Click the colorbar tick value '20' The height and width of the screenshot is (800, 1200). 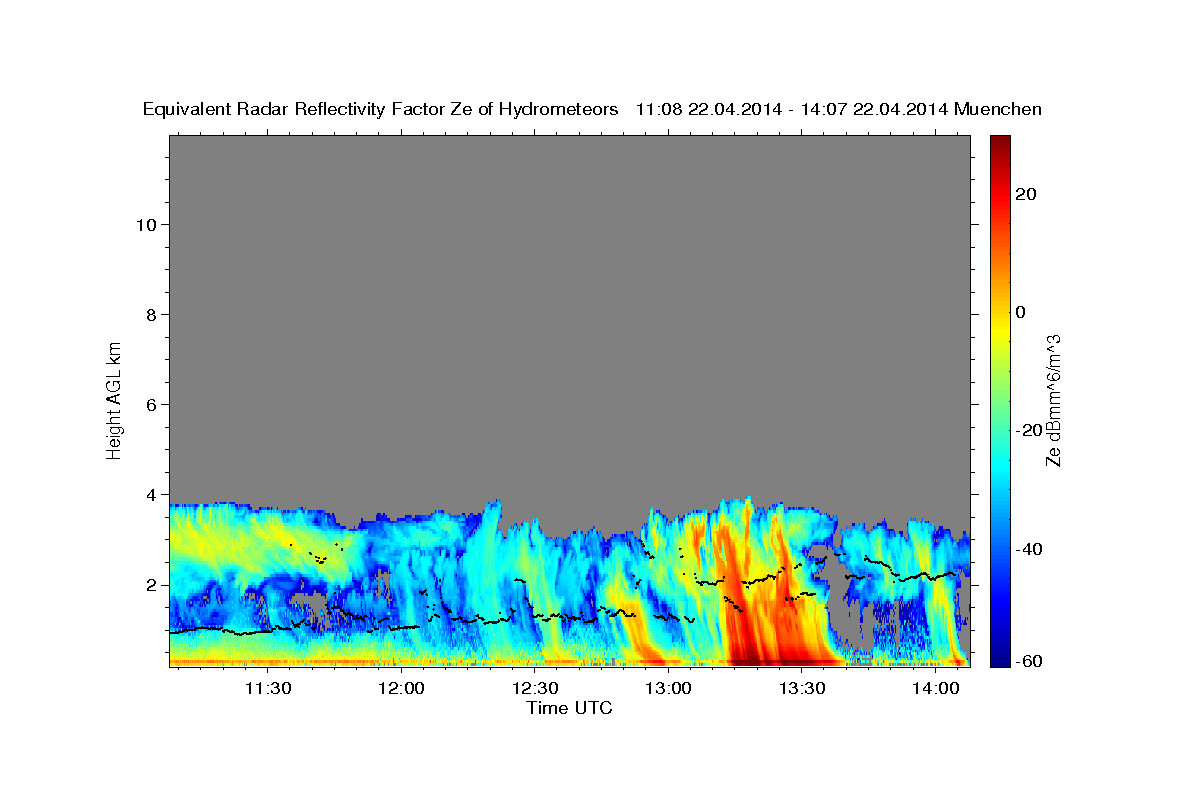pyautogui.click(x=1026, y=194)
